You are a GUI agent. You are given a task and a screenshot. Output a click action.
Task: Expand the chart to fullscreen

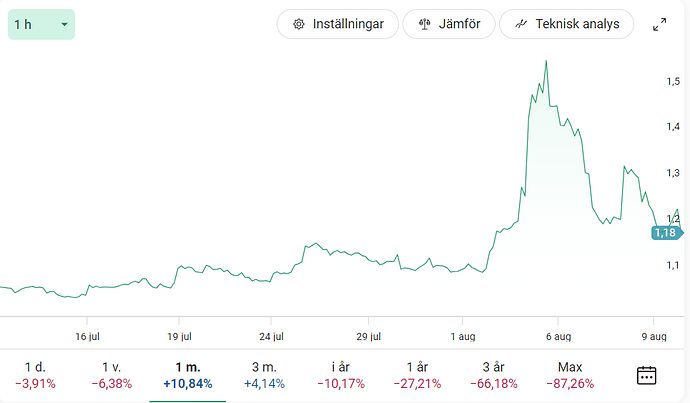pos(659,24)
